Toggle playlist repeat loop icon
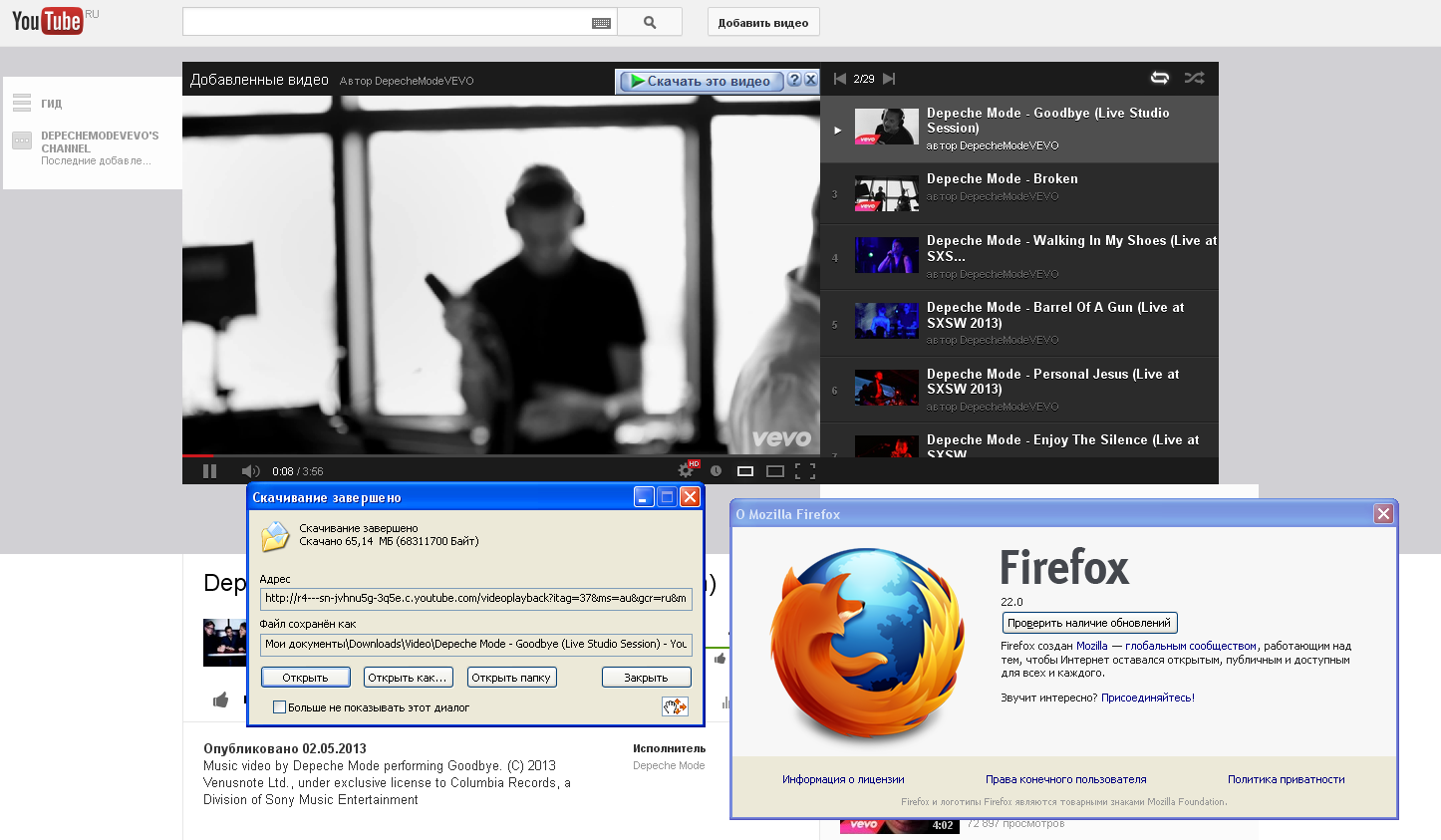1441x840 pixels. [1160, 78]
